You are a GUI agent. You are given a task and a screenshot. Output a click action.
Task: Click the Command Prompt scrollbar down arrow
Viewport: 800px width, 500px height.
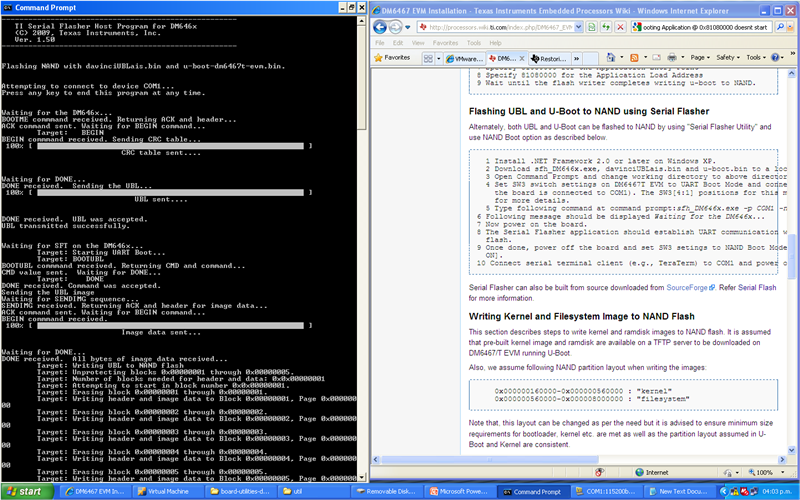(362, 478)
